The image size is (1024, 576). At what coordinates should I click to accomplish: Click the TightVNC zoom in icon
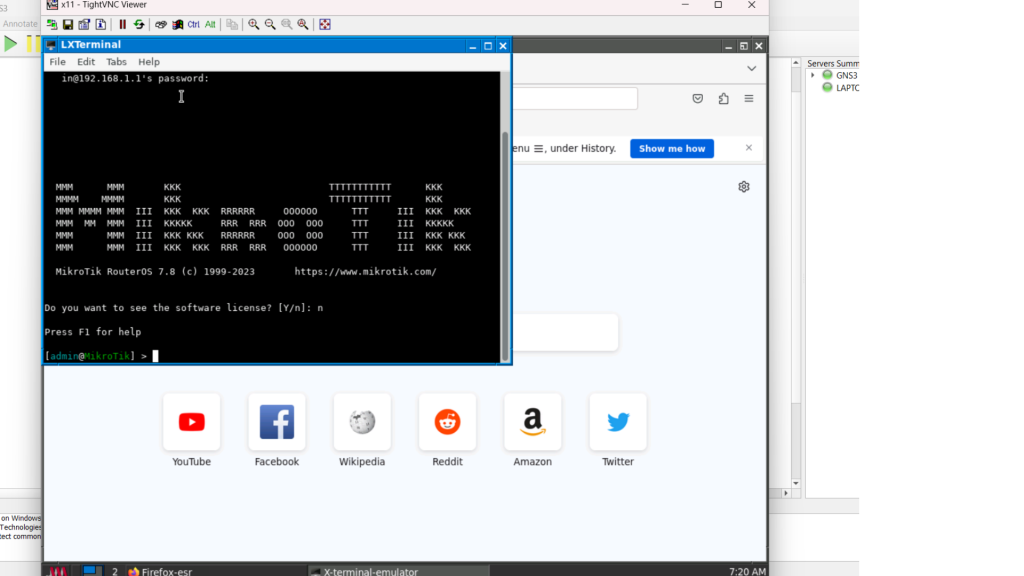coord(254,24)
